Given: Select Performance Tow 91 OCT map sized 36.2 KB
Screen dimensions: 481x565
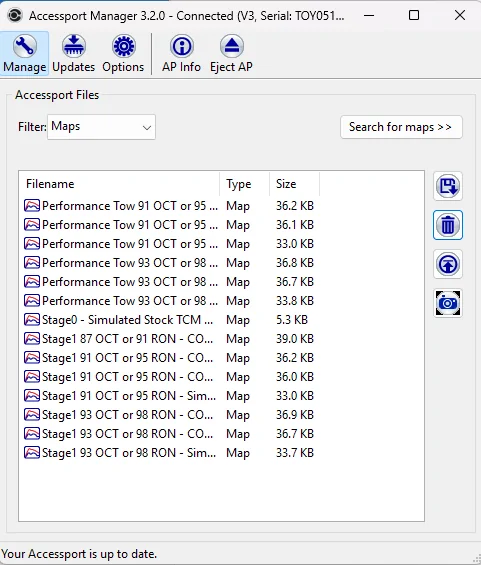Looking at the screenshot, I should click(169, 206).
